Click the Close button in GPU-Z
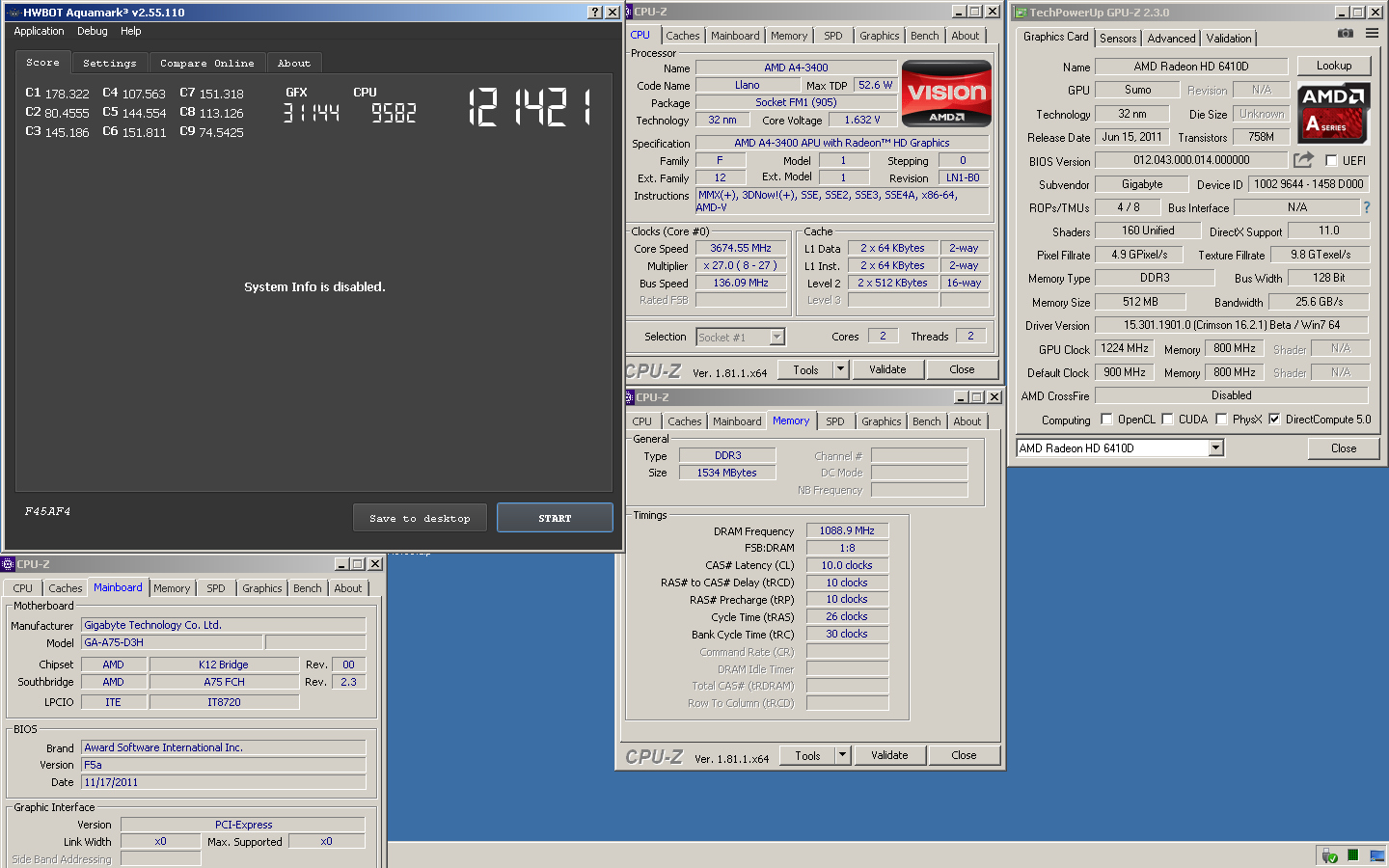The height and width of the screenshot is (868, 1389). (x=1344, y=448)
